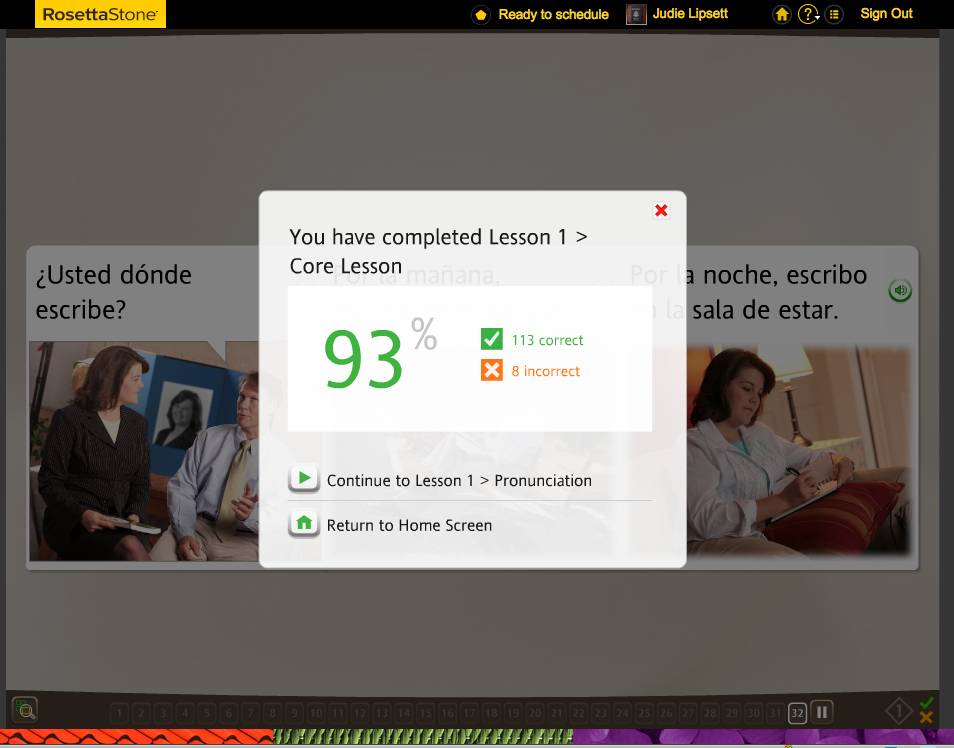This screenshot has height=748, width=954.
Task: Click the check and X score icon
Action: tap(926, 712)
